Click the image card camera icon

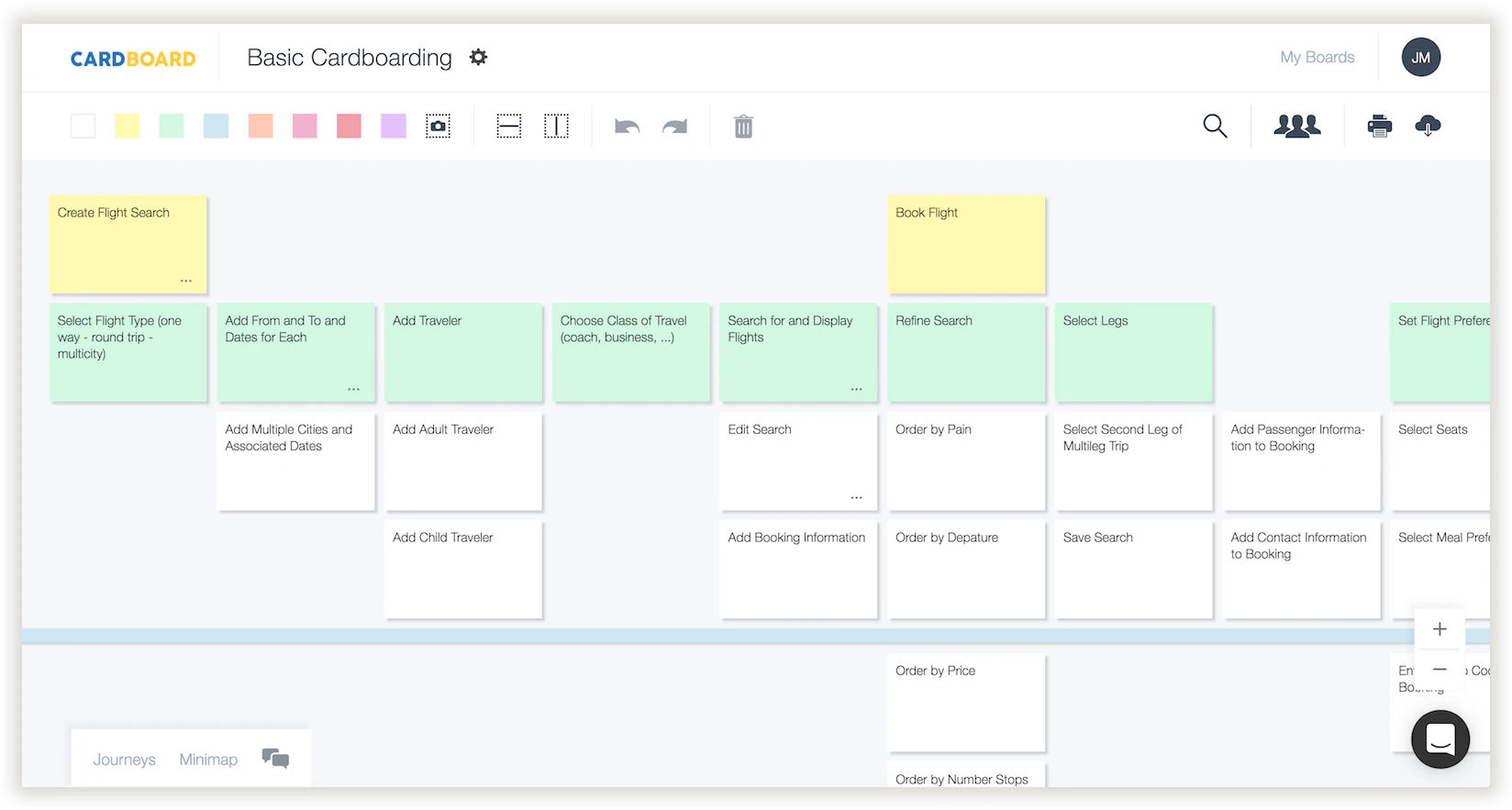439,126
